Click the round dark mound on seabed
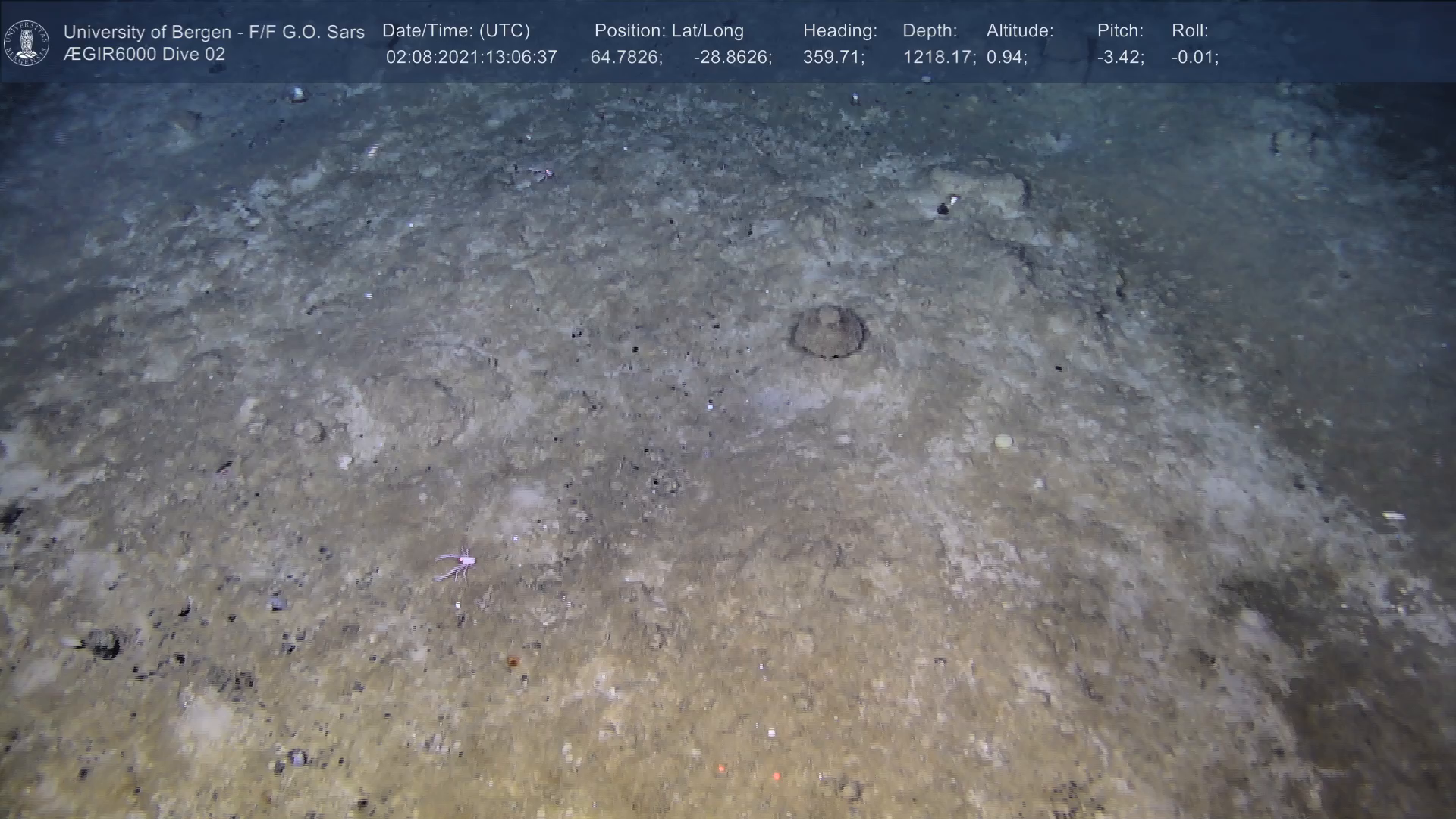The image size is (1456, 819). (x=828, y=332)
